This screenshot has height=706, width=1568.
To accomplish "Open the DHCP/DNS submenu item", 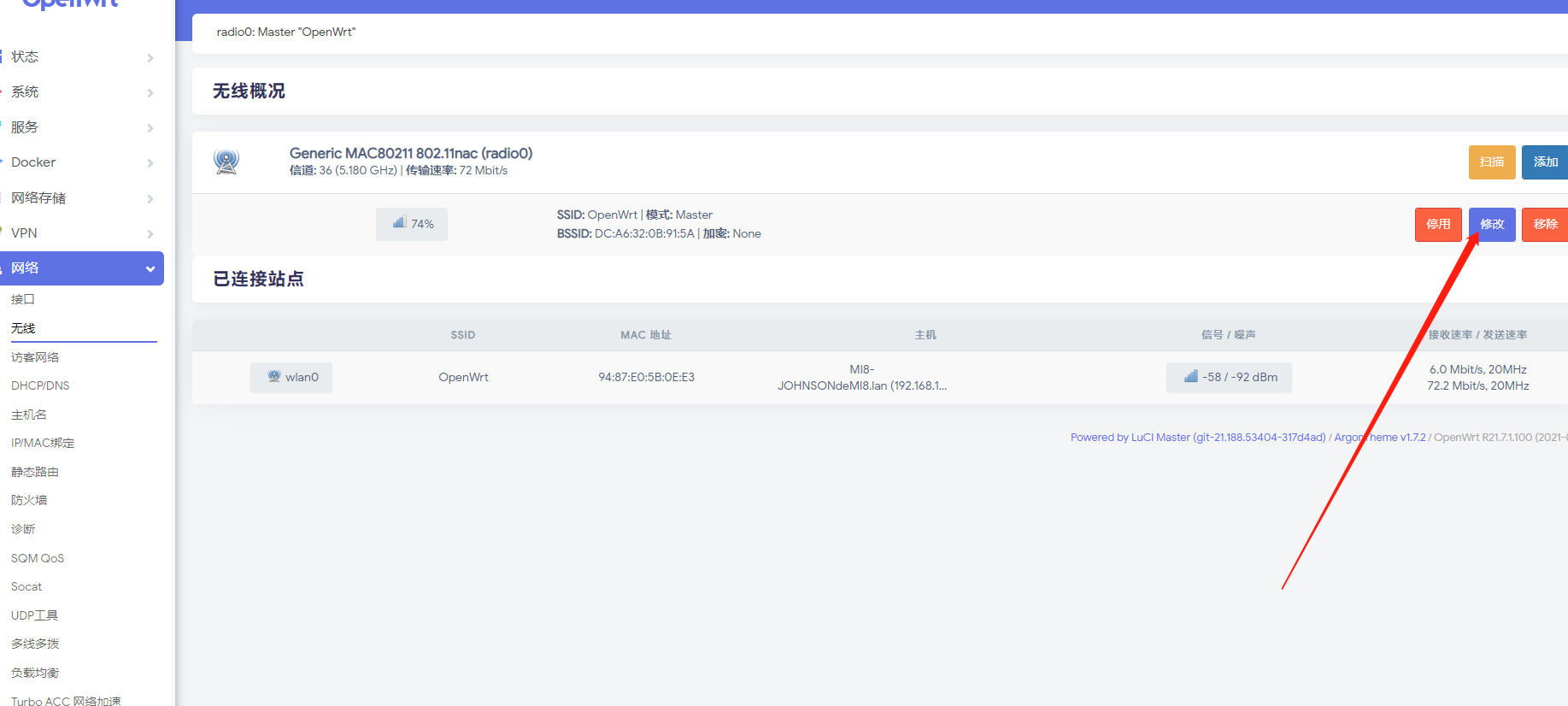I will tap(40, 385).
